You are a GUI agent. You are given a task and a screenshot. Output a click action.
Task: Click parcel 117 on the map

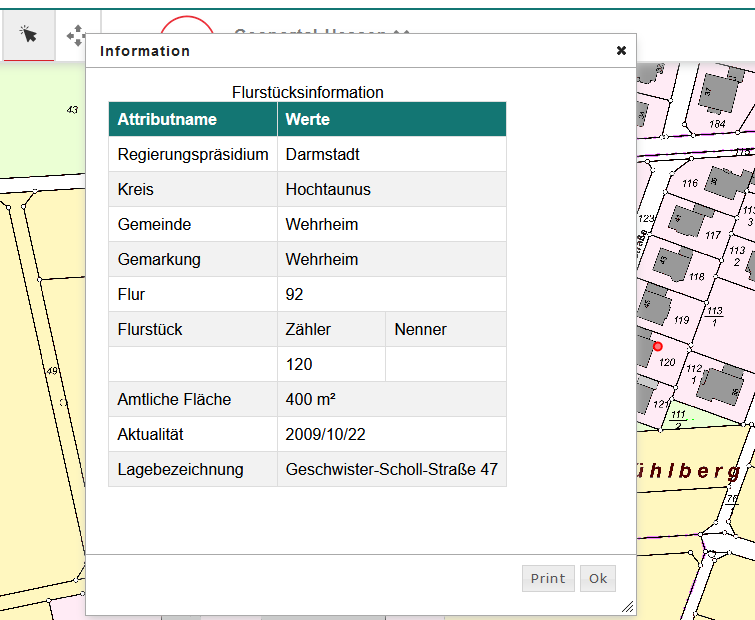pos(712,236)
